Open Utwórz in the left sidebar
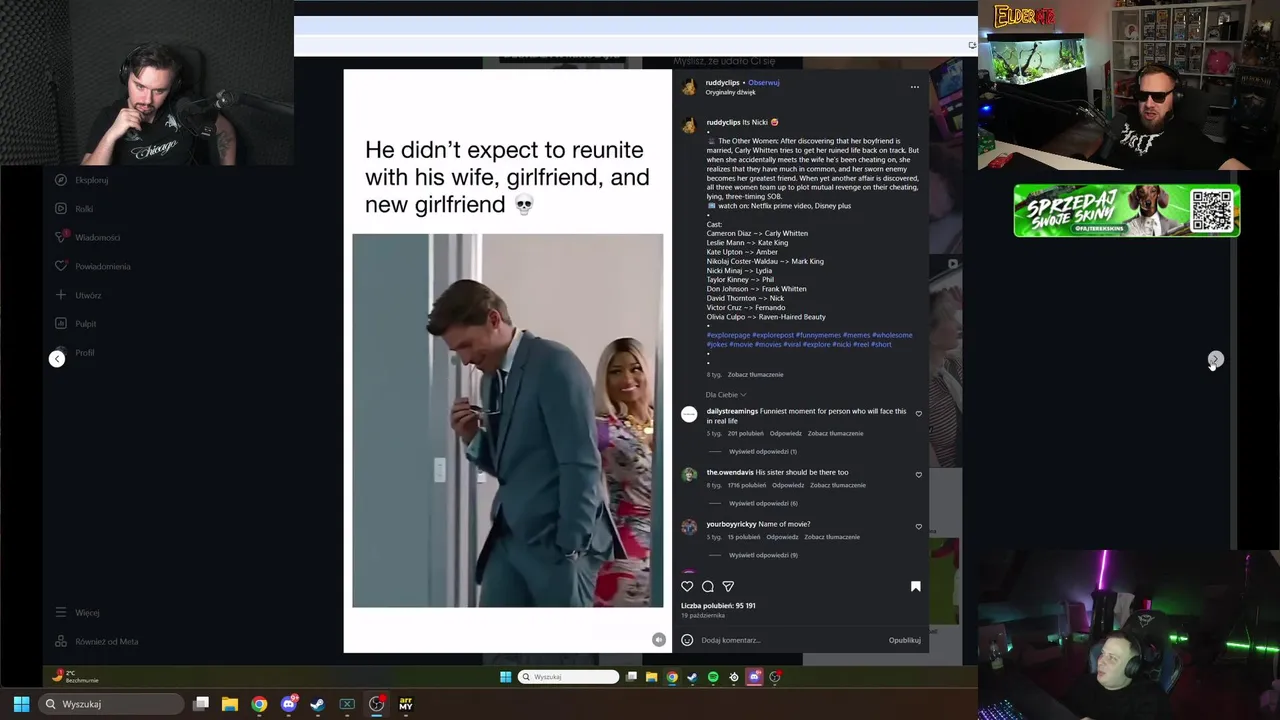Image resolution: width=1280 pixels, height=720 pixels. [78, 295]
